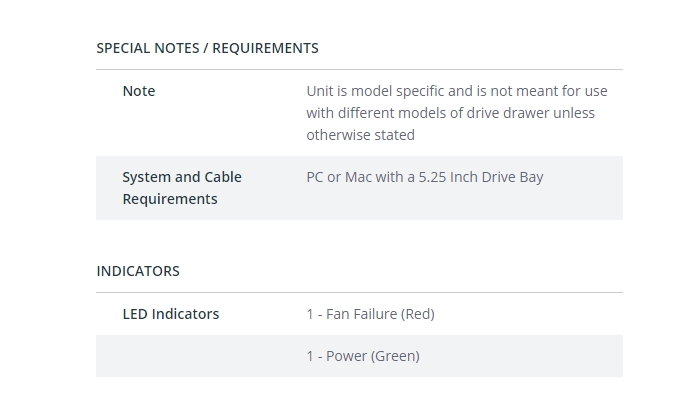This screenshot has width=686, height=412.
Task: Select the Note row label
Action: coord(139,91)
